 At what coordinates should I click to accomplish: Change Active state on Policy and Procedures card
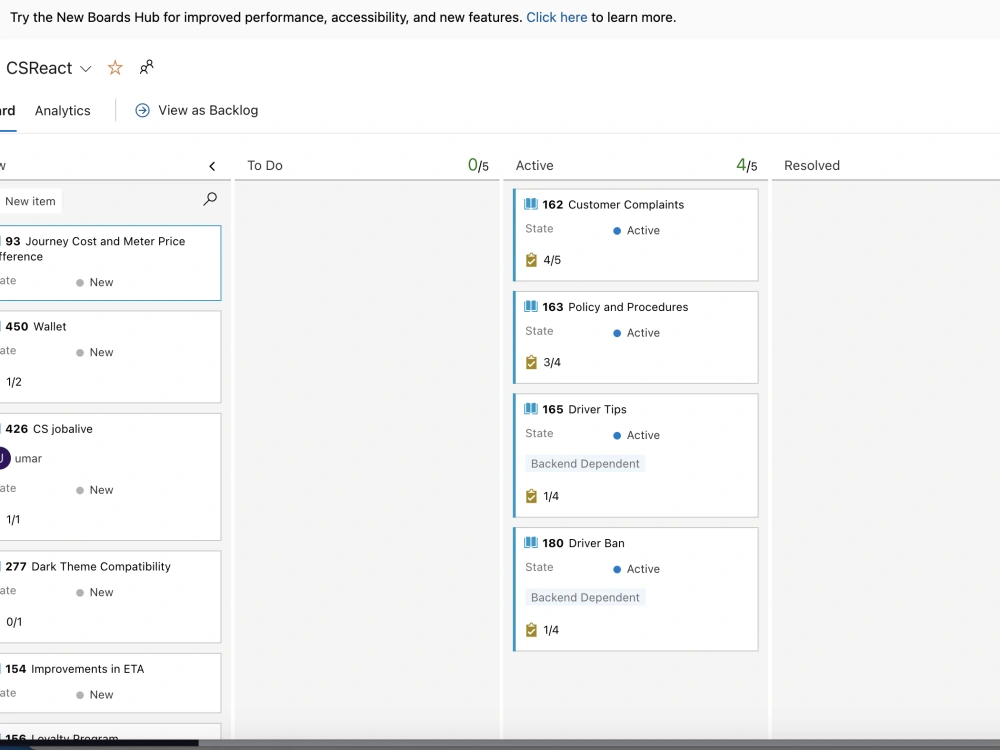tap(636, 333)
